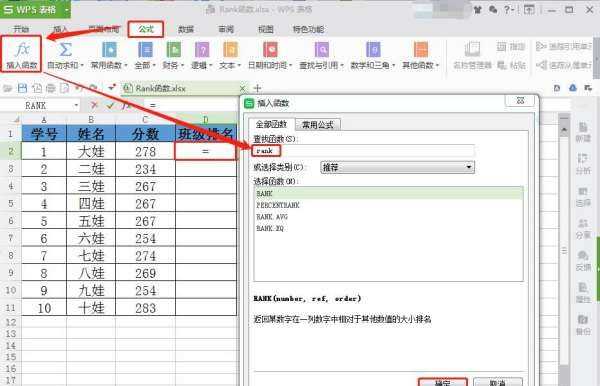Add new document tab with plus icon
Image resolution: width=600 pixels, height=386 pixels.
(x=257, y=88)
